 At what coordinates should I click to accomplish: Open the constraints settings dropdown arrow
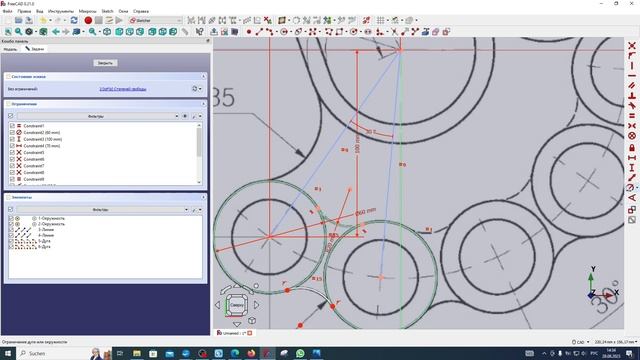pyautogui.click(x=200, y=116)
